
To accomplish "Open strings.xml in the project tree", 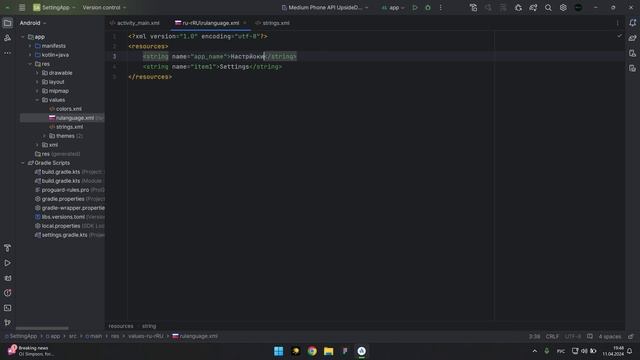I will pos(66,127).
